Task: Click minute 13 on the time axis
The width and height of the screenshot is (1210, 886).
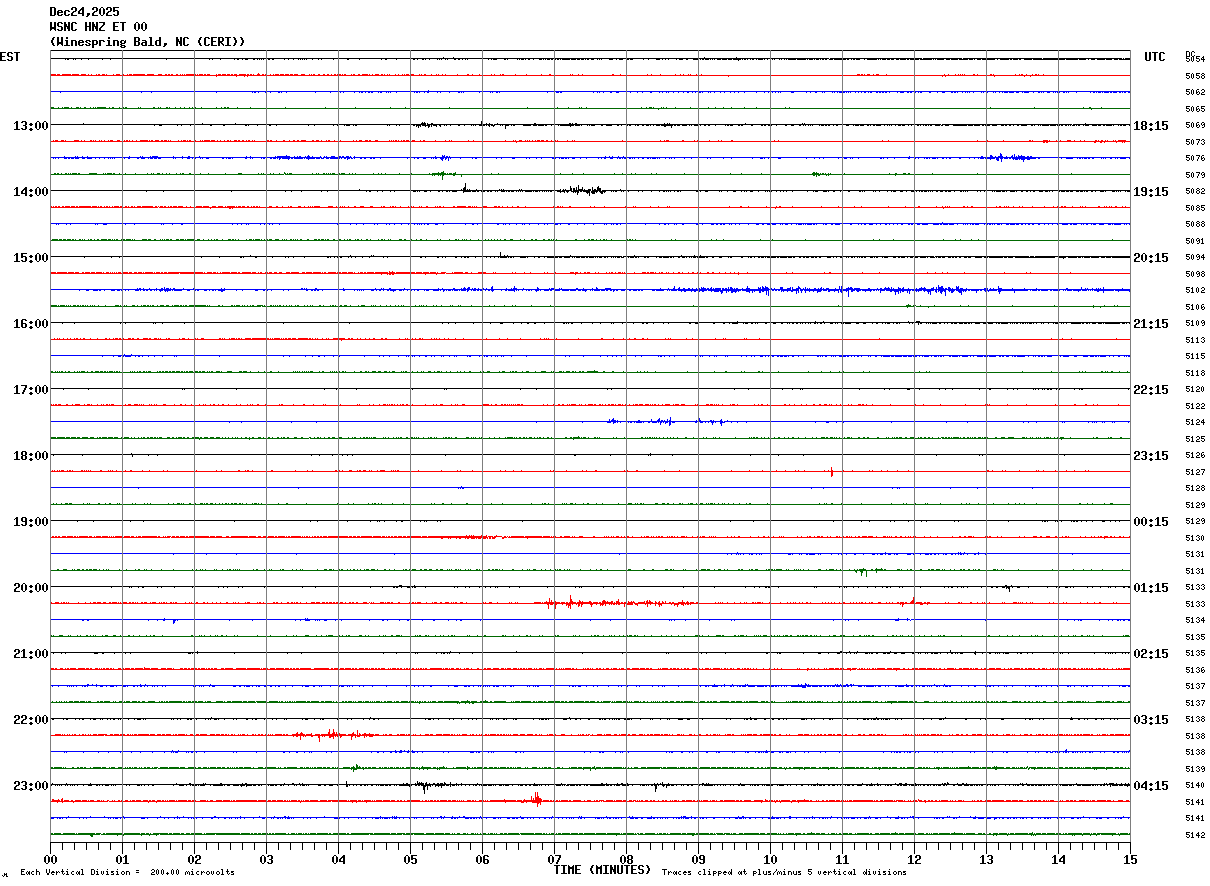Action: (x=986, y=859)
